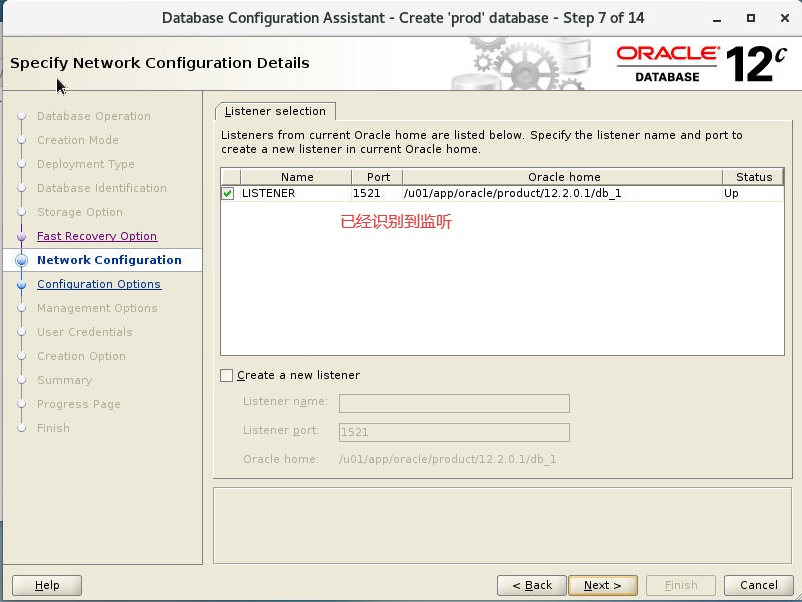This screenshot has width=802, height=602.
Task: Jump to Configuration Options step
Action: tap(99, 284)
